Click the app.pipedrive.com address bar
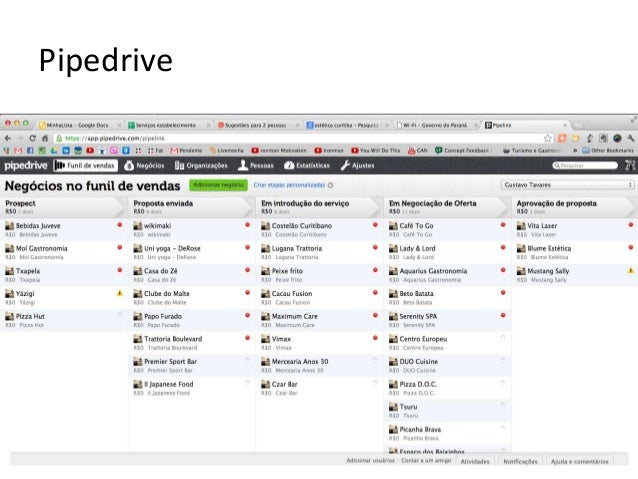The width and height of the screenshot is (638, 479). point(299,138)
